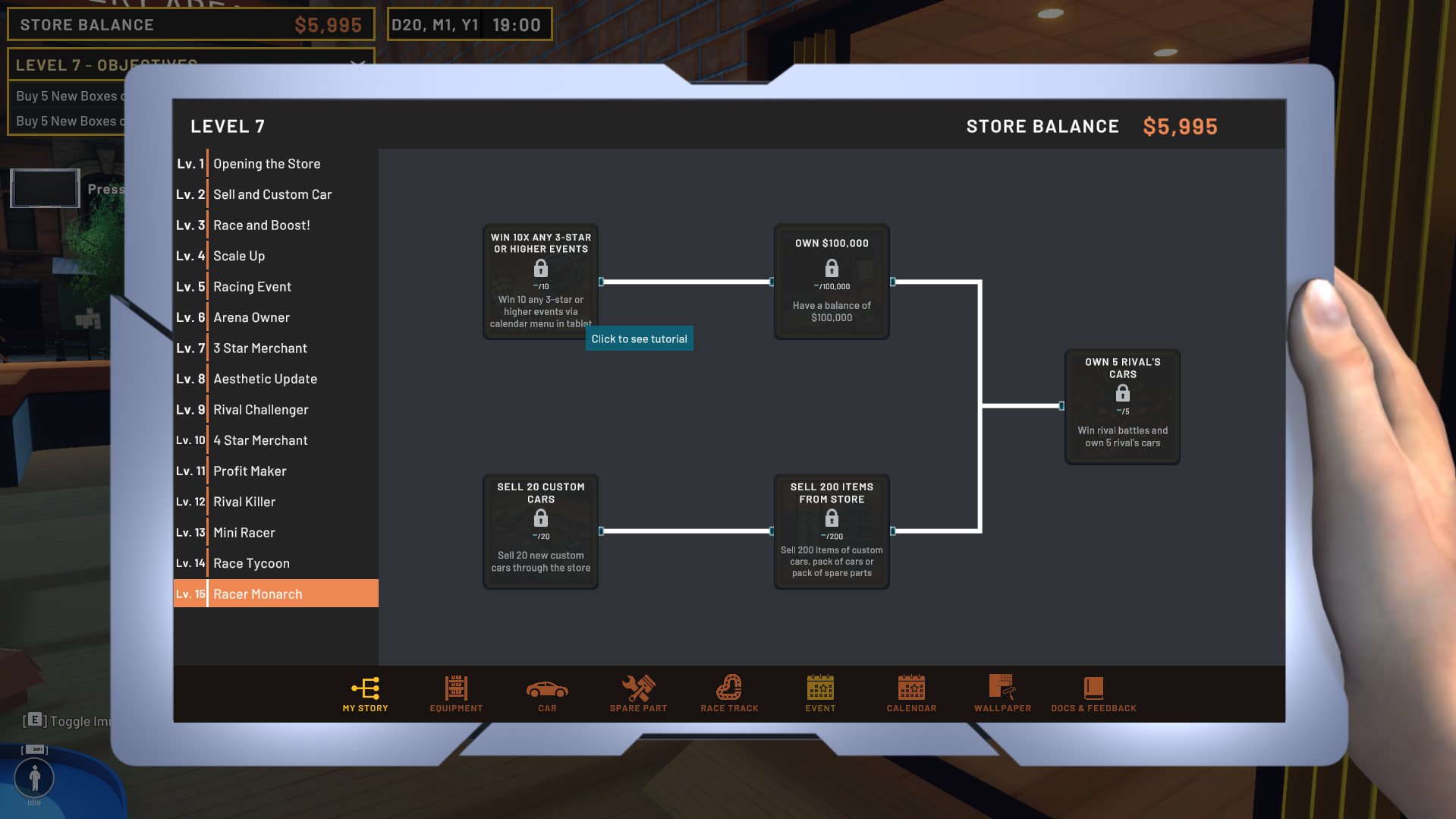Select the Lv. 12 Rival Killer item
The width and height of the screenshot is (1456, 819).
pyautogui.click(x=244, y=501)
